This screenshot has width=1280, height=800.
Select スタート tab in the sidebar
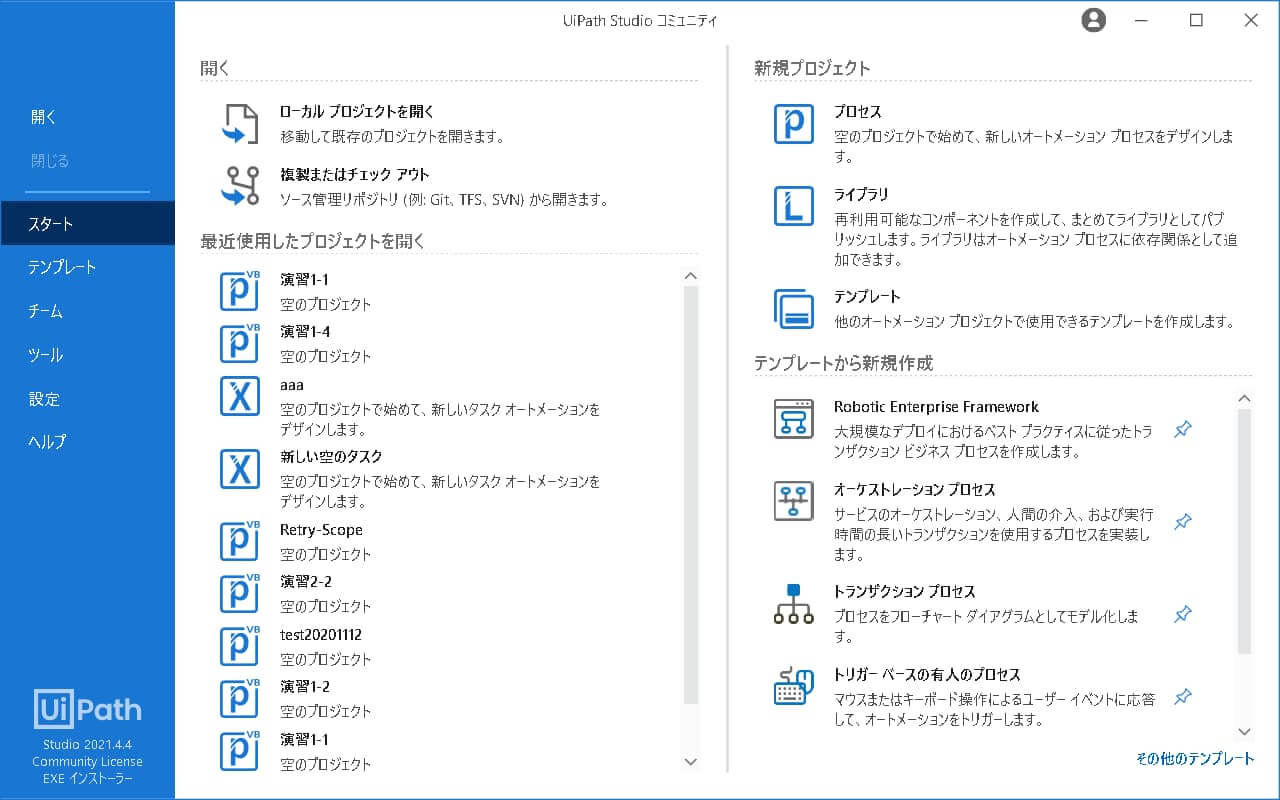coord(87,224)
